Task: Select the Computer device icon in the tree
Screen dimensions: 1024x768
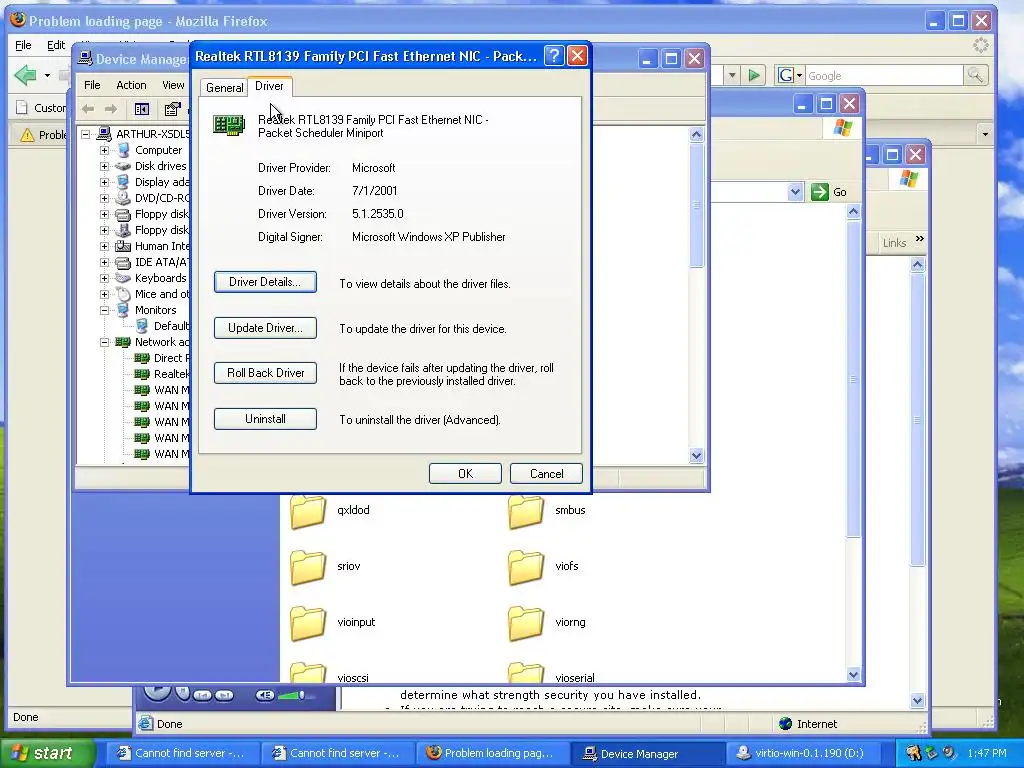Action: tap(123, 150)
